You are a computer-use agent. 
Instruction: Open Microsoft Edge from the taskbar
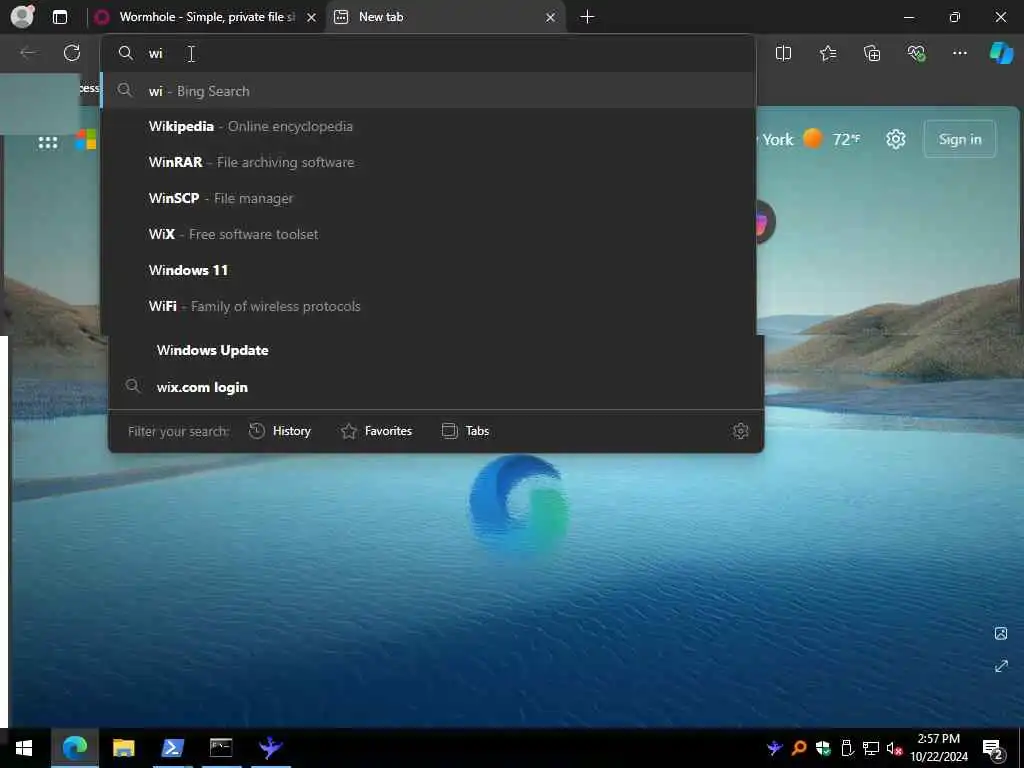click(x=74, y=748)
